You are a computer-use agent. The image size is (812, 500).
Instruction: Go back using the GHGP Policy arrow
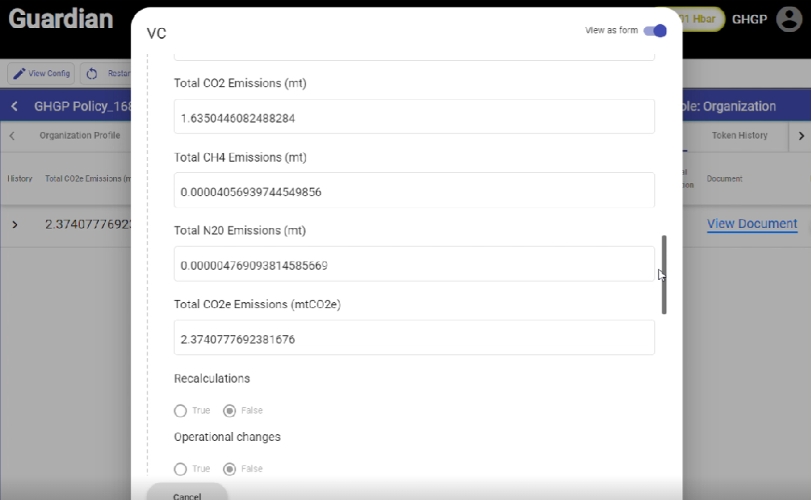coord(14,106)
